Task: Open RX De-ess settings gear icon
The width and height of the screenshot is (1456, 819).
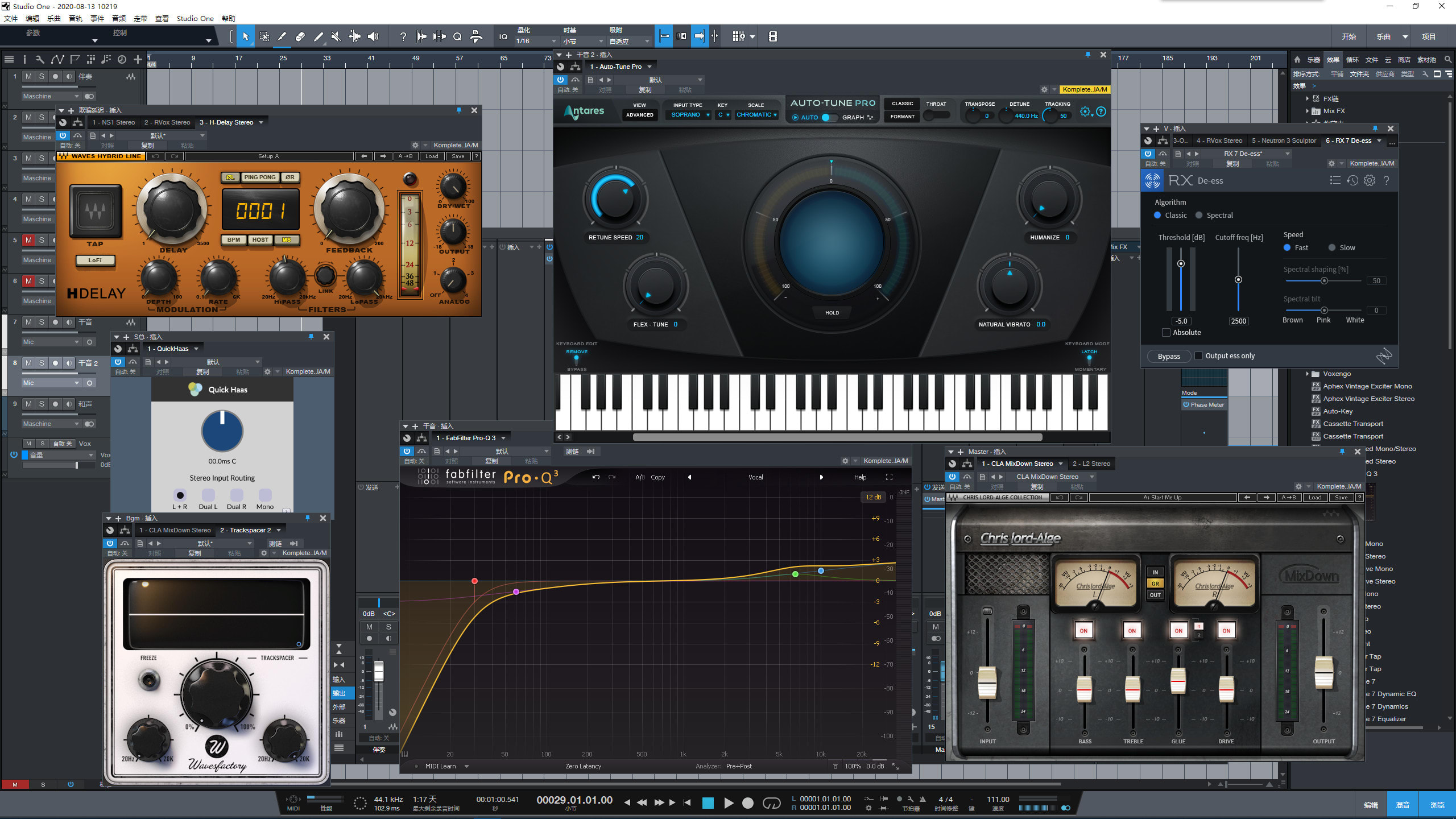Action: point(1370,180)
